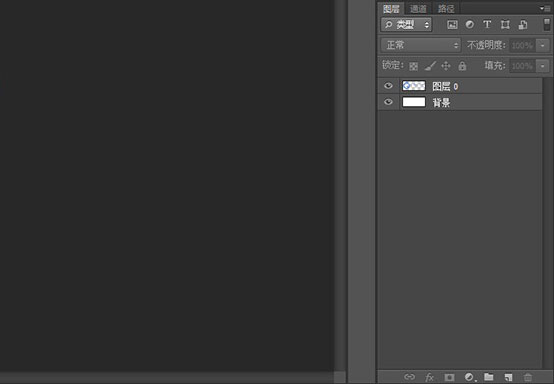Open the 填充 fill slider arrow

point(542,66)
